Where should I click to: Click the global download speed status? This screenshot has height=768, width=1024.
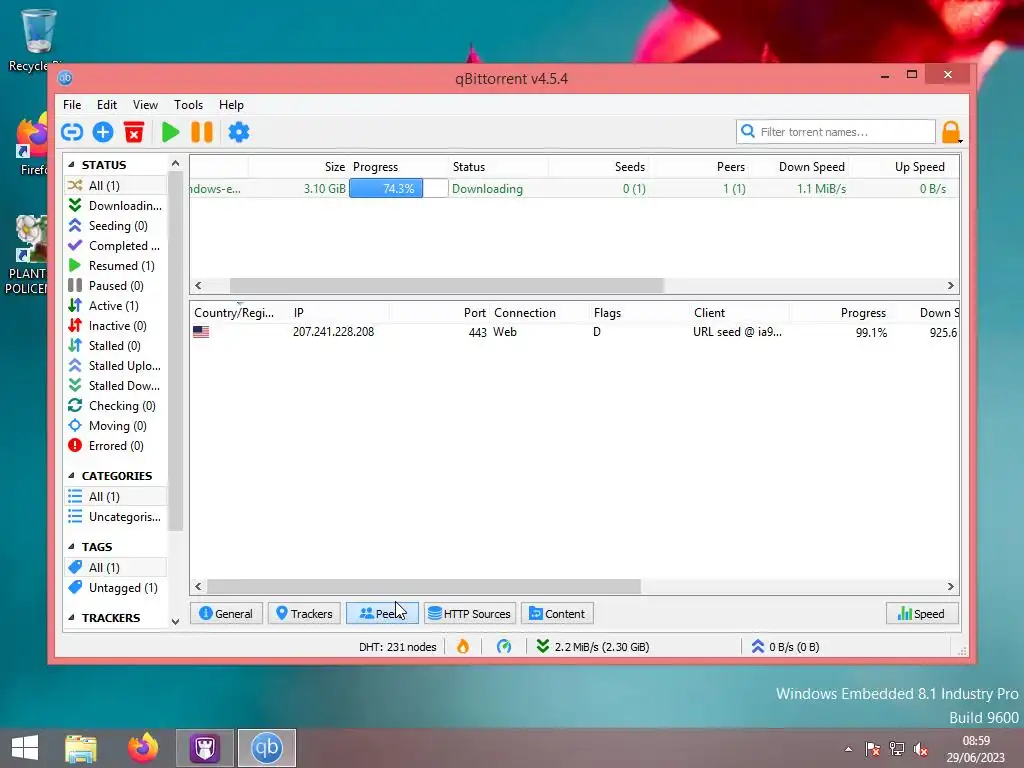tap(593, 647)
